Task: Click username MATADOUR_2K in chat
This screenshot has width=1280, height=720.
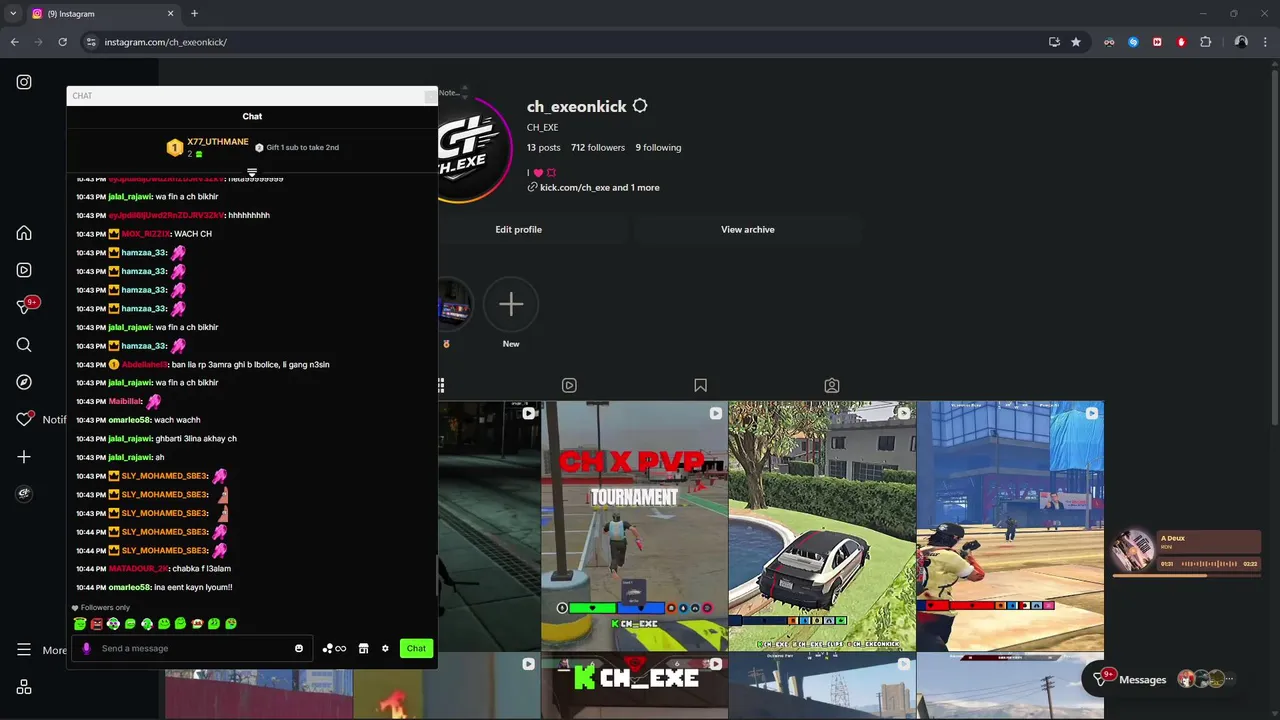Action: 139,569
